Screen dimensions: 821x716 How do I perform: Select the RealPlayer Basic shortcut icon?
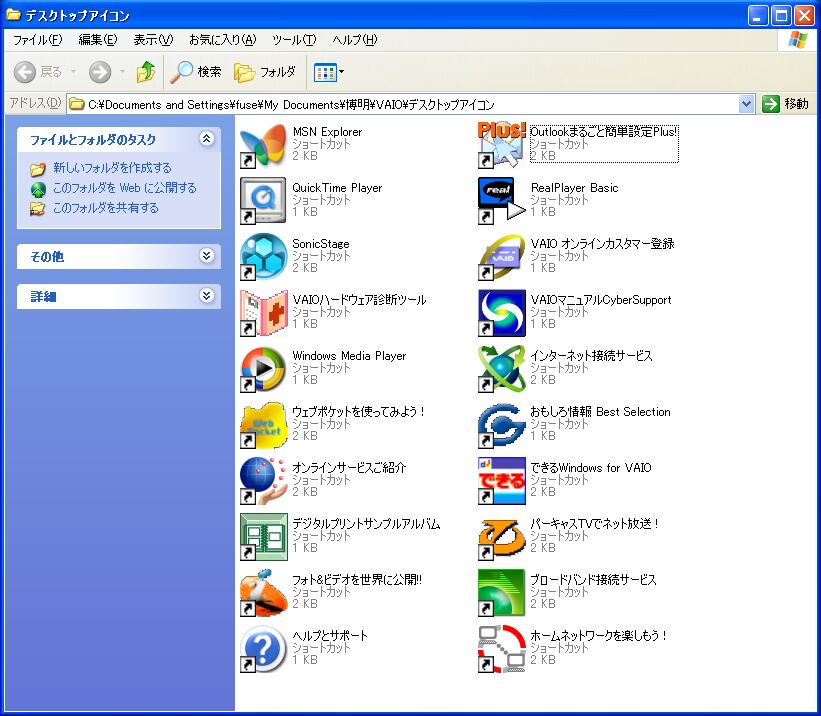[501, 201]
